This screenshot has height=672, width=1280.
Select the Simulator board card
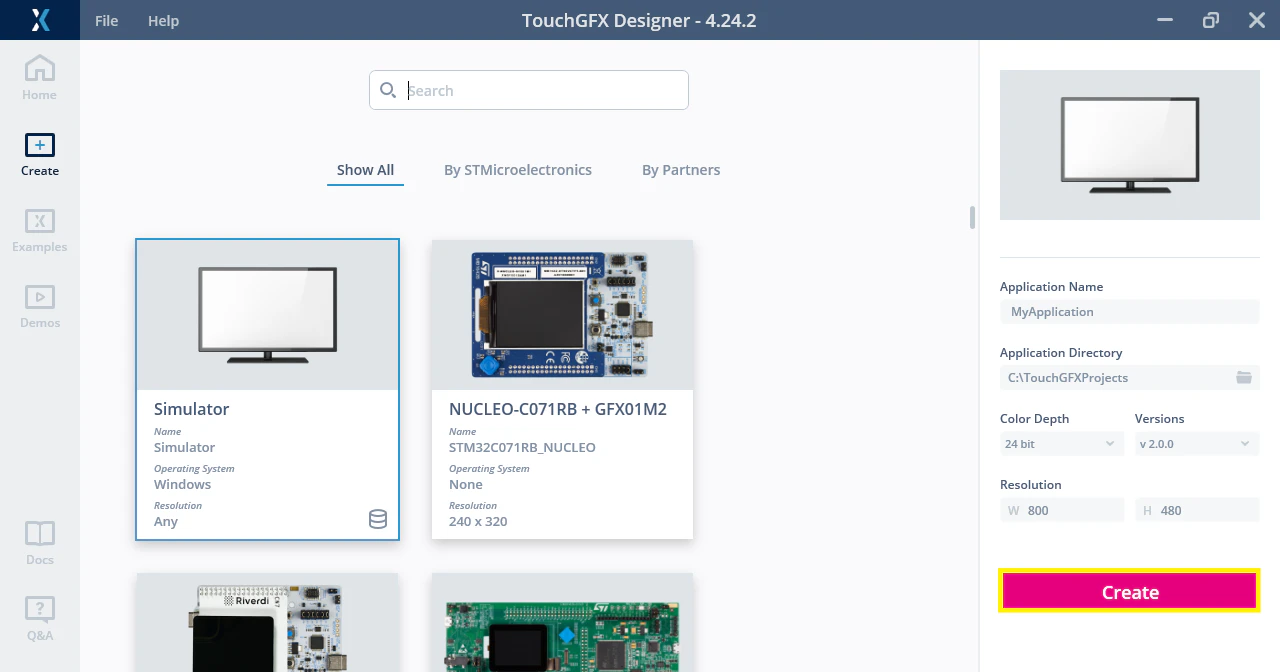click(x=267, y=389)
